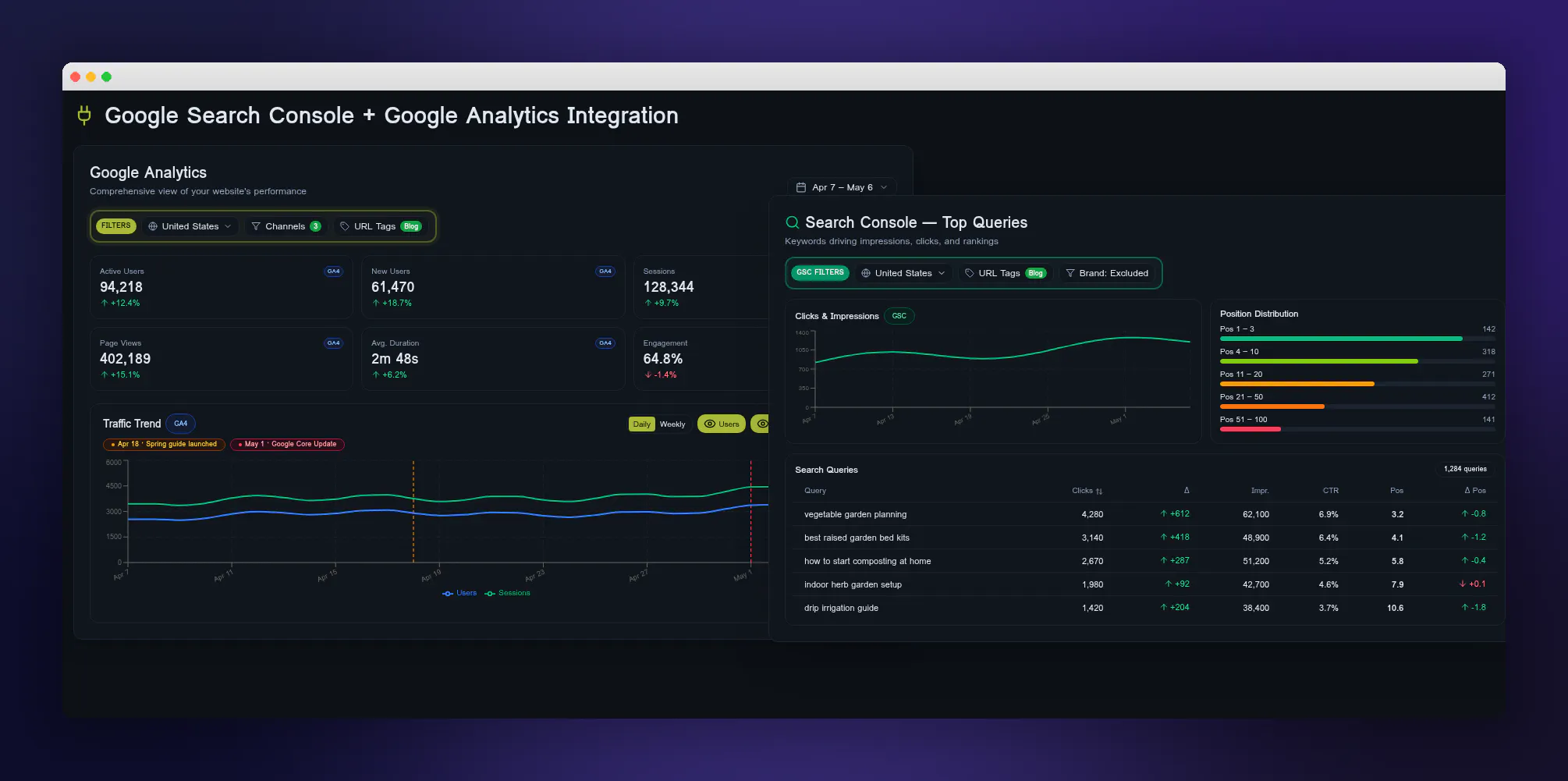The image size is (1568, 781).
Task: Click the Active Users 94,218 metric card
Action: 222,287
